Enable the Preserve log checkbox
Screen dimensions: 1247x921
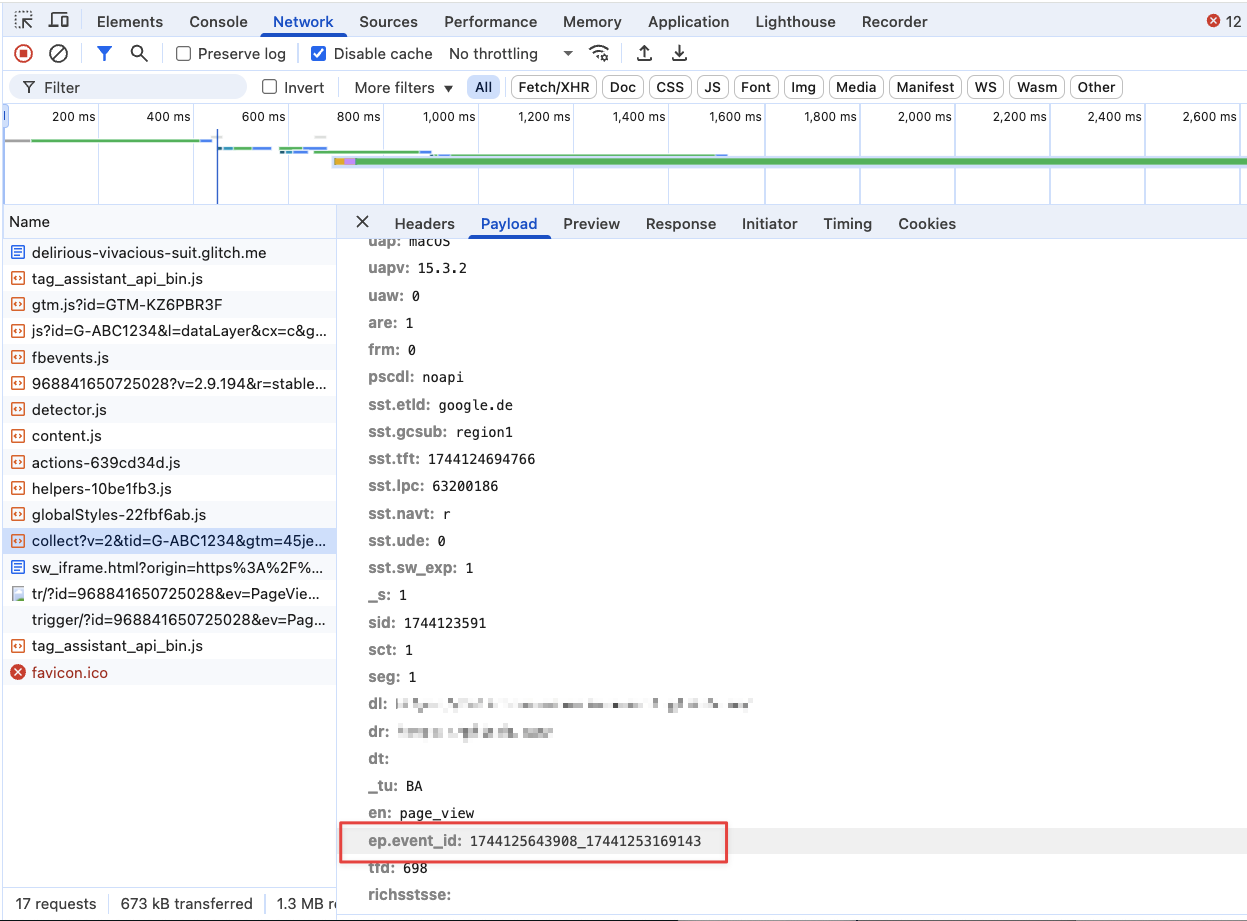coord(184,54)
